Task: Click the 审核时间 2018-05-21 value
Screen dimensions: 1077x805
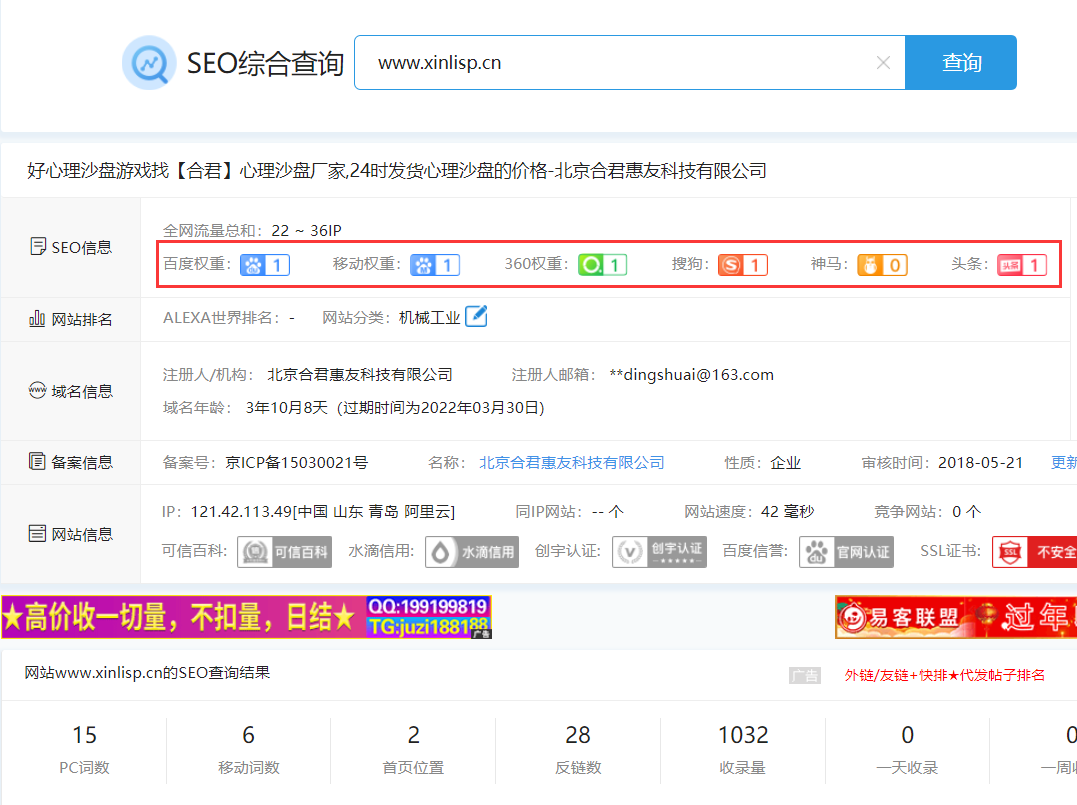Action: coord(980,463)
